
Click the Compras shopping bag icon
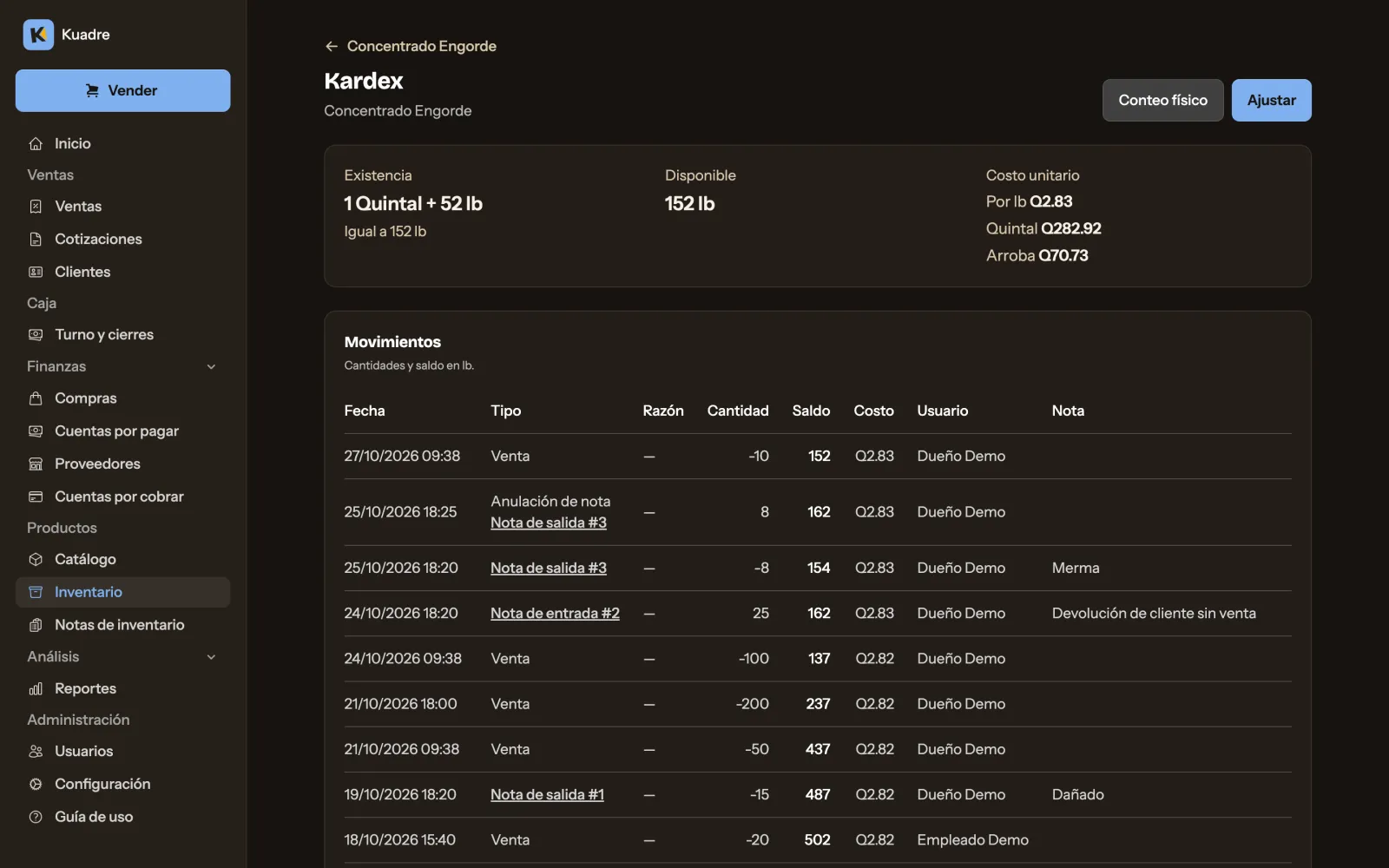coord(36,398)
